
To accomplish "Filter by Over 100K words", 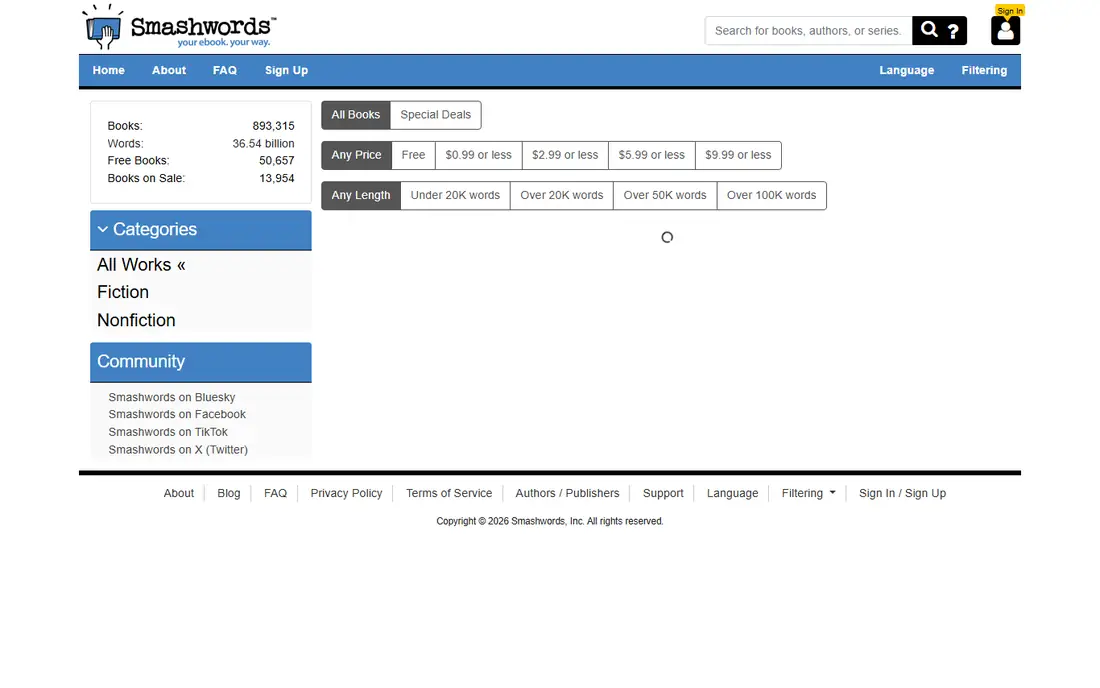I will point(772,195).
